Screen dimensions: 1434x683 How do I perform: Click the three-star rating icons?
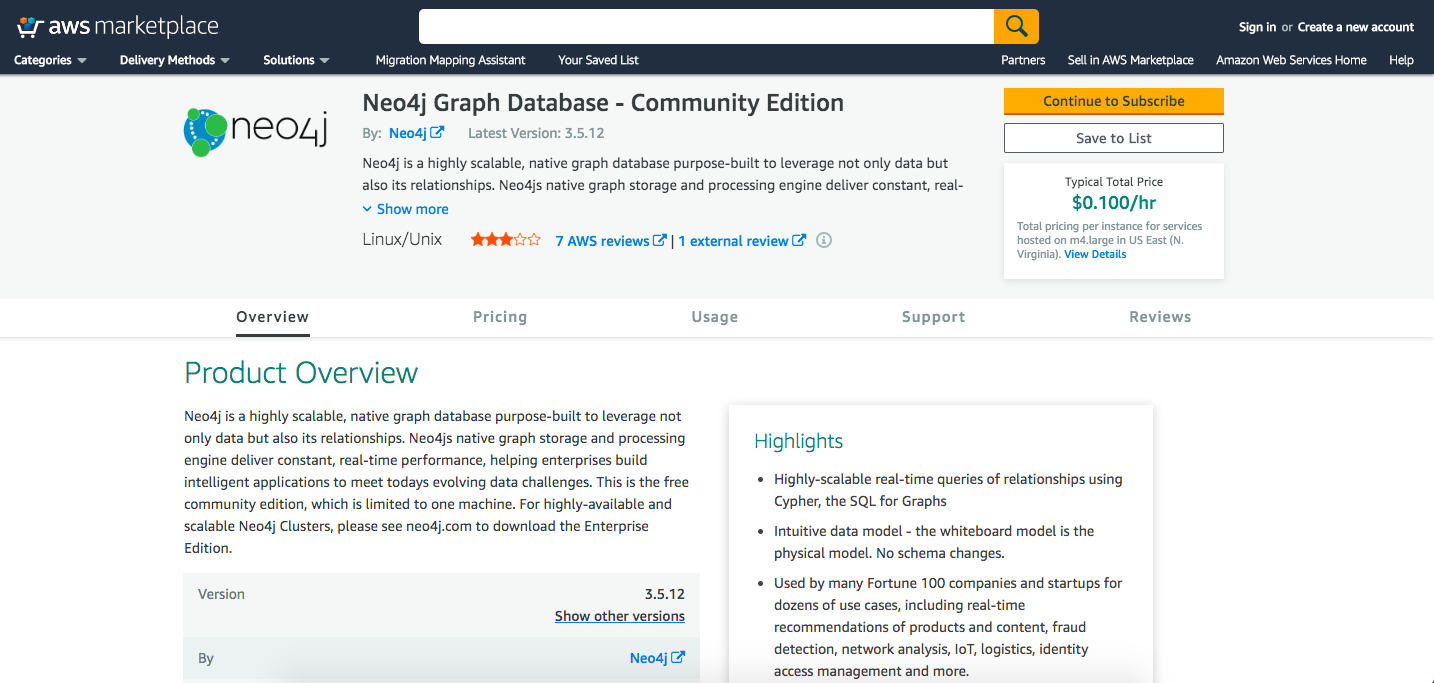click(x=506, y=240)
